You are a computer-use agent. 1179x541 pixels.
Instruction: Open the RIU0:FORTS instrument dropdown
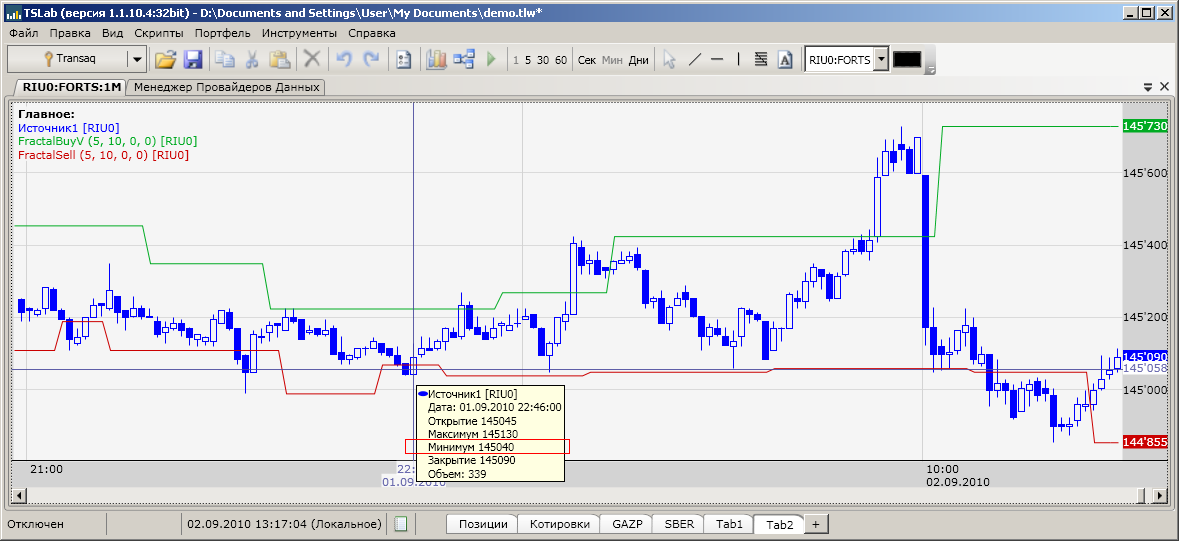point(881,59)
